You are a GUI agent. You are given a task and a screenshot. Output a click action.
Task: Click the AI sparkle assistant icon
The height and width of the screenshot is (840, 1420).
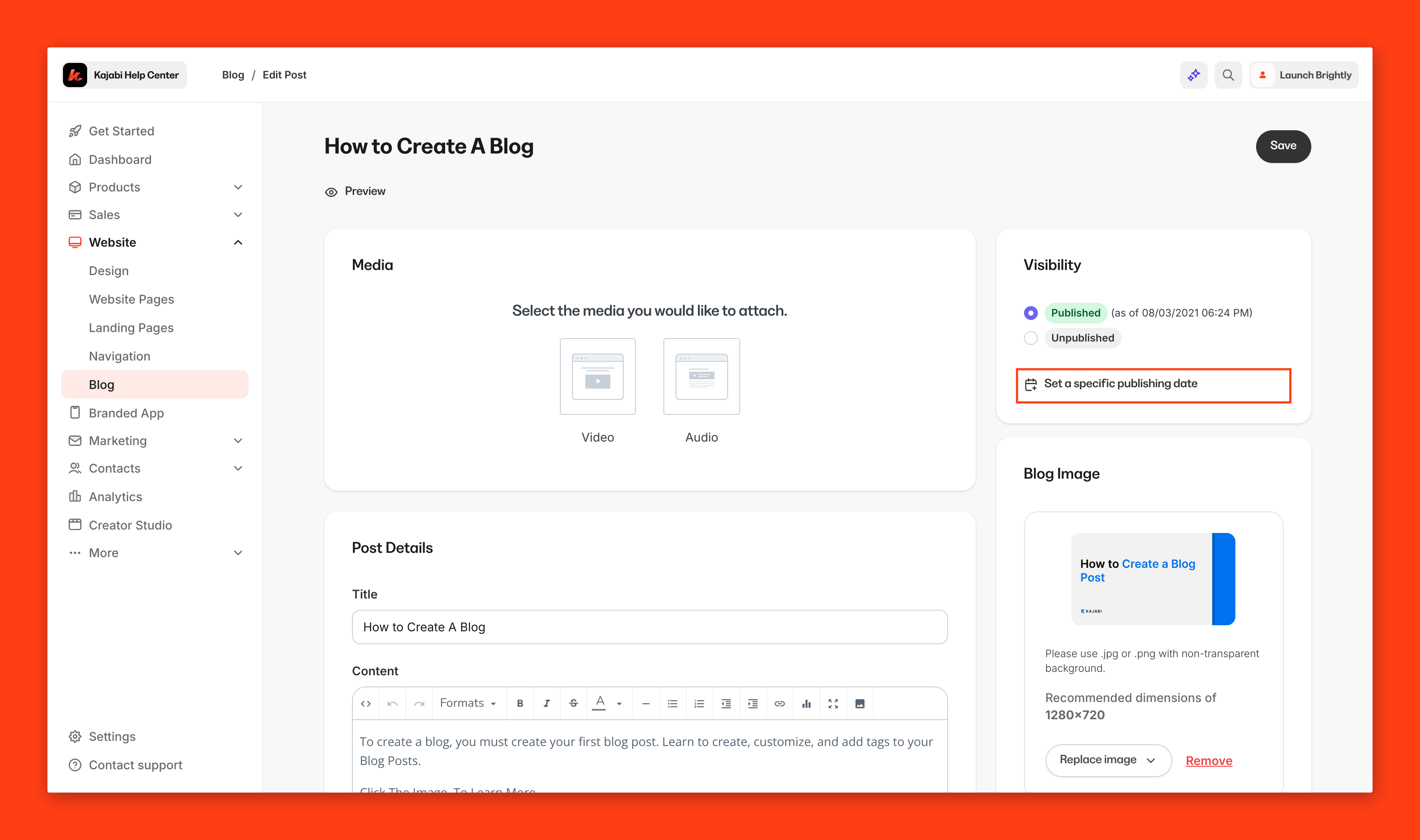(1194, 75)
